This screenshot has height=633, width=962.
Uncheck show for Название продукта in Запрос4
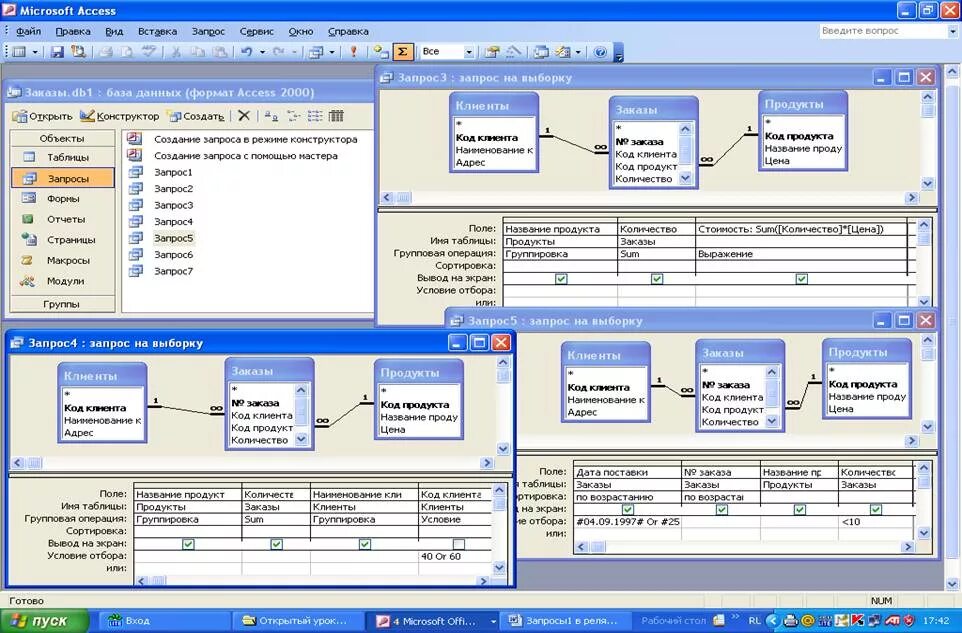pos(188,544)
